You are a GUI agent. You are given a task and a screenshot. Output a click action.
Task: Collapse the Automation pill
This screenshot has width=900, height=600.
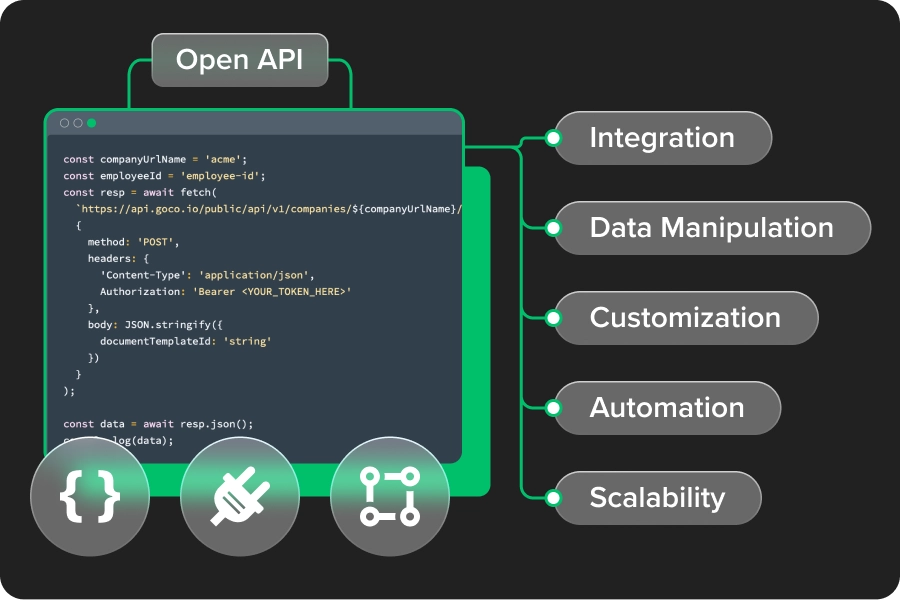[x=666, y=408]
